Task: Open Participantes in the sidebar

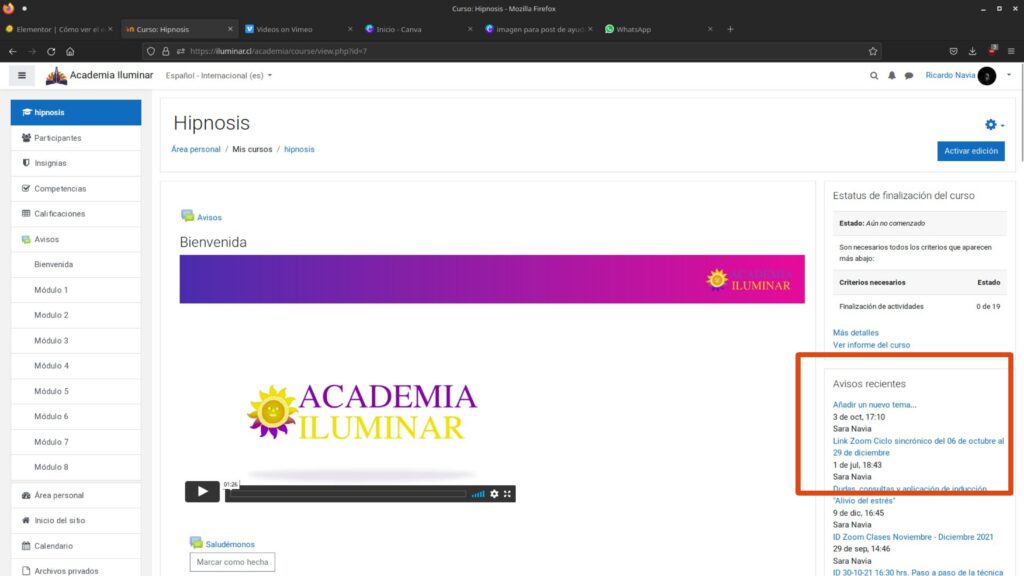Action: click(76, 138)
